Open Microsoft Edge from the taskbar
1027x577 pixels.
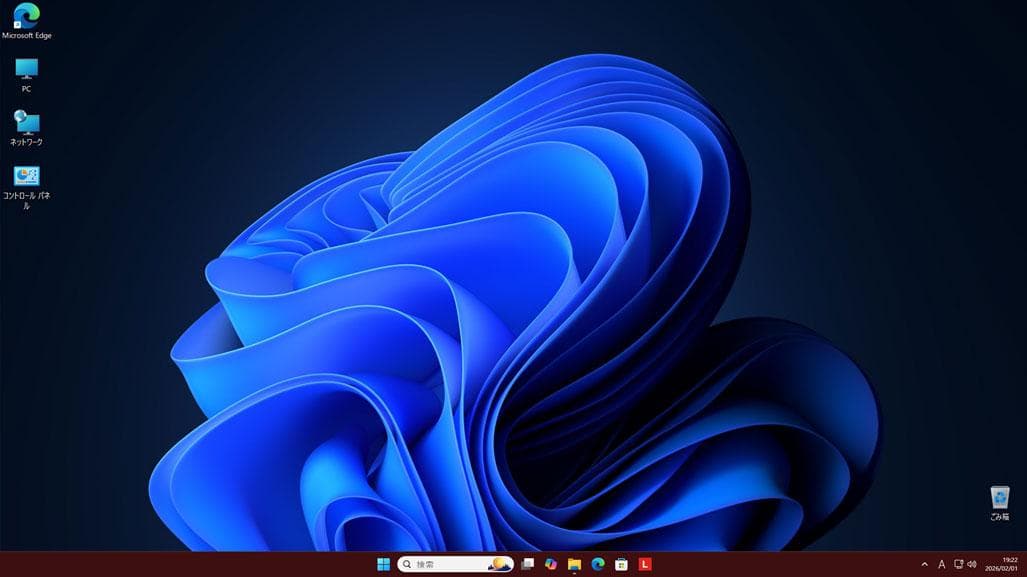(x=597, y=564)
